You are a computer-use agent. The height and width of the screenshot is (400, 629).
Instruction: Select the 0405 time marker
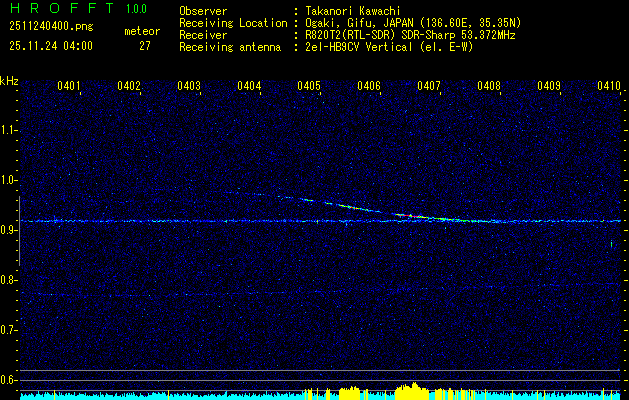pyautogui.click(x=309, y=87)
